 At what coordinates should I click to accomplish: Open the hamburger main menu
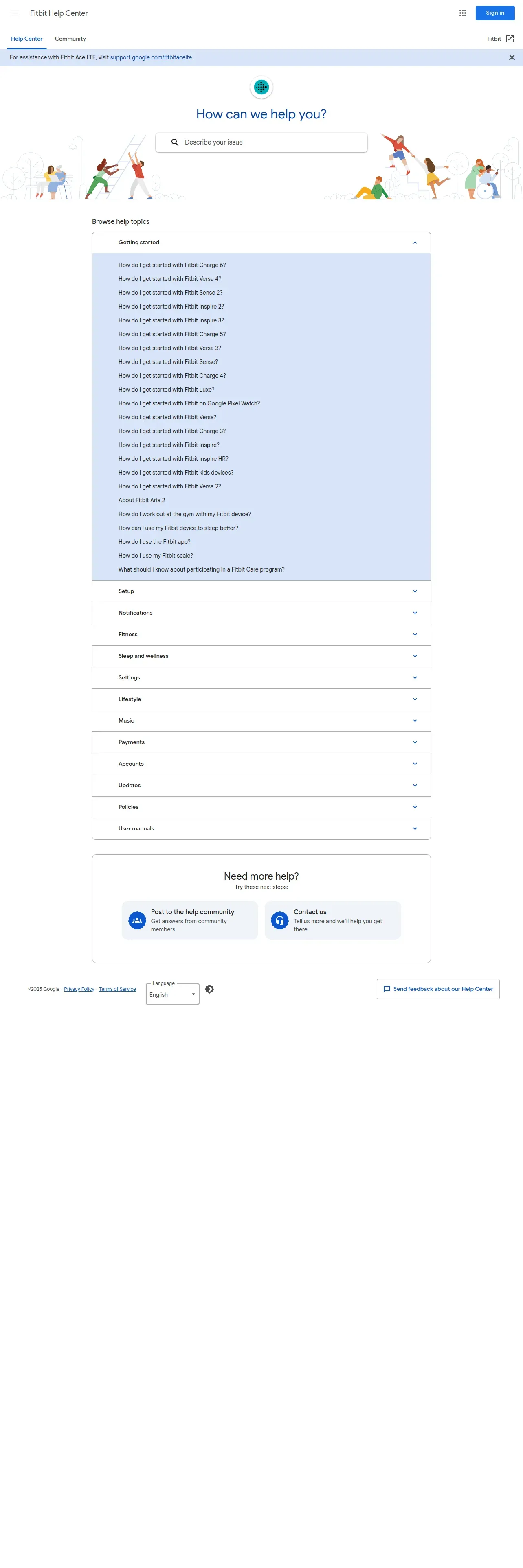pyautogui.click(x=15, y=13)
